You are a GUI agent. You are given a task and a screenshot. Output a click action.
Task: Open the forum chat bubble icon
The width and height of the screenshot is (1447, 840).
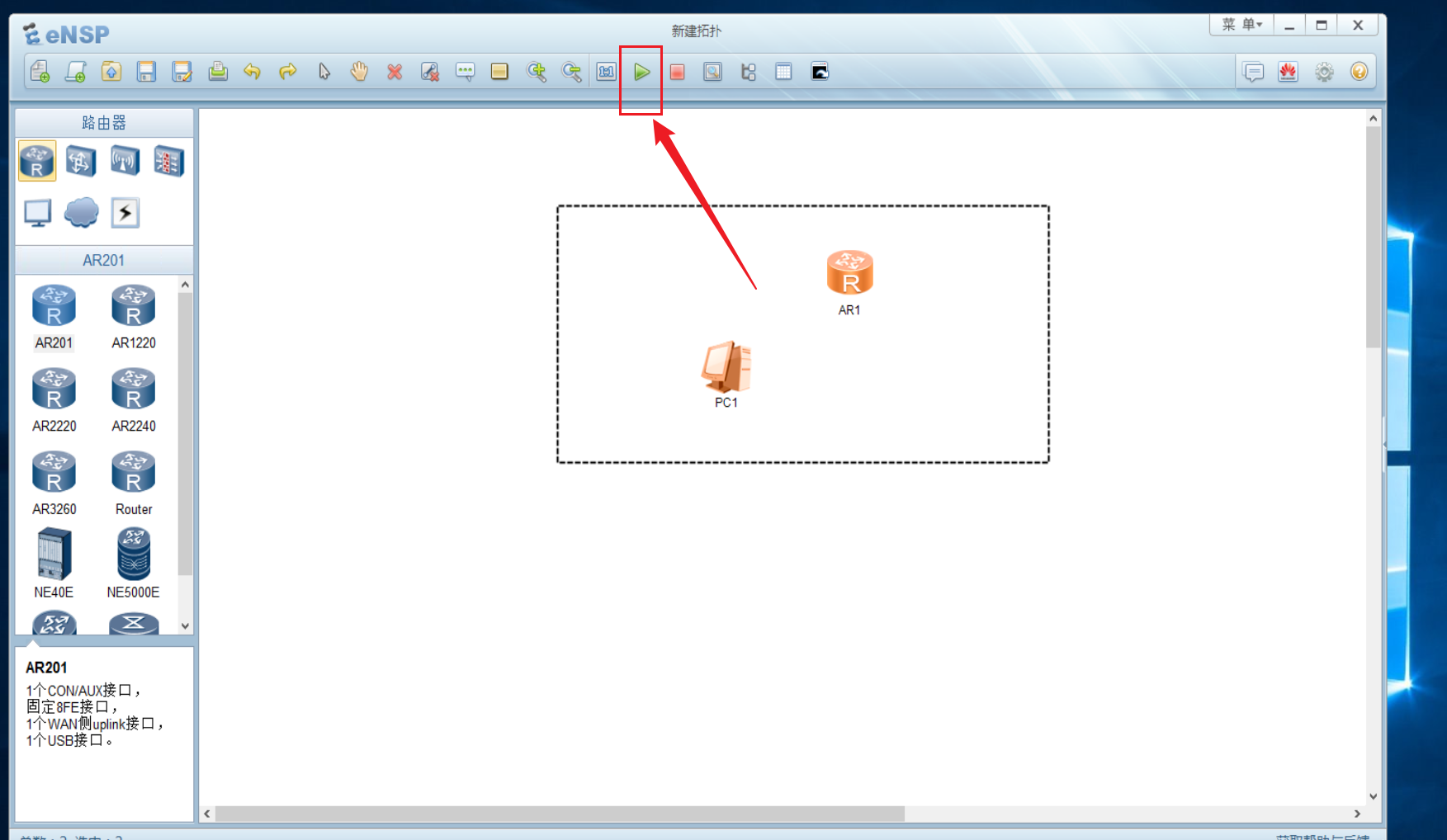click(1253, 72)
